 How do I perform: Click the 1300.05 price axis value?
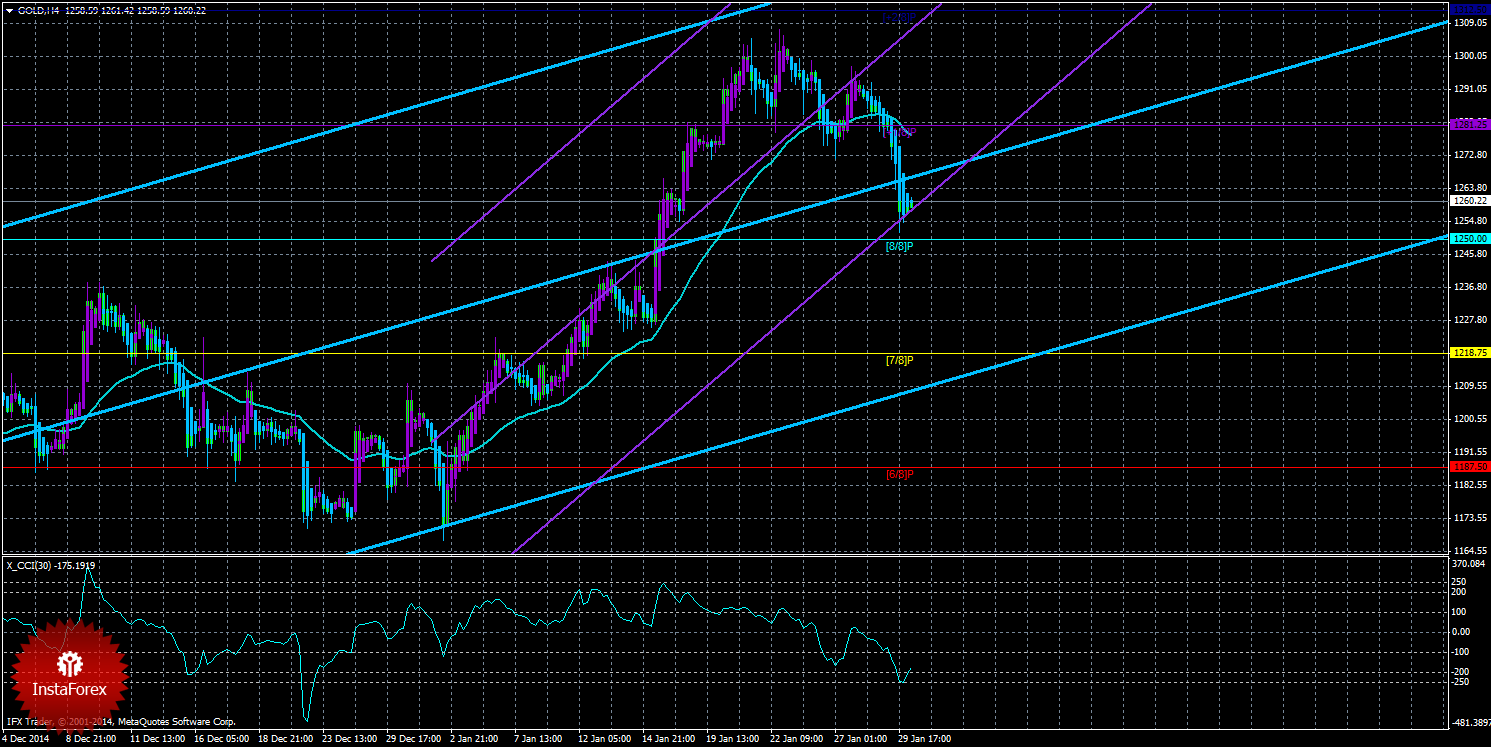pyautogui.click(x=1470, y=56)
